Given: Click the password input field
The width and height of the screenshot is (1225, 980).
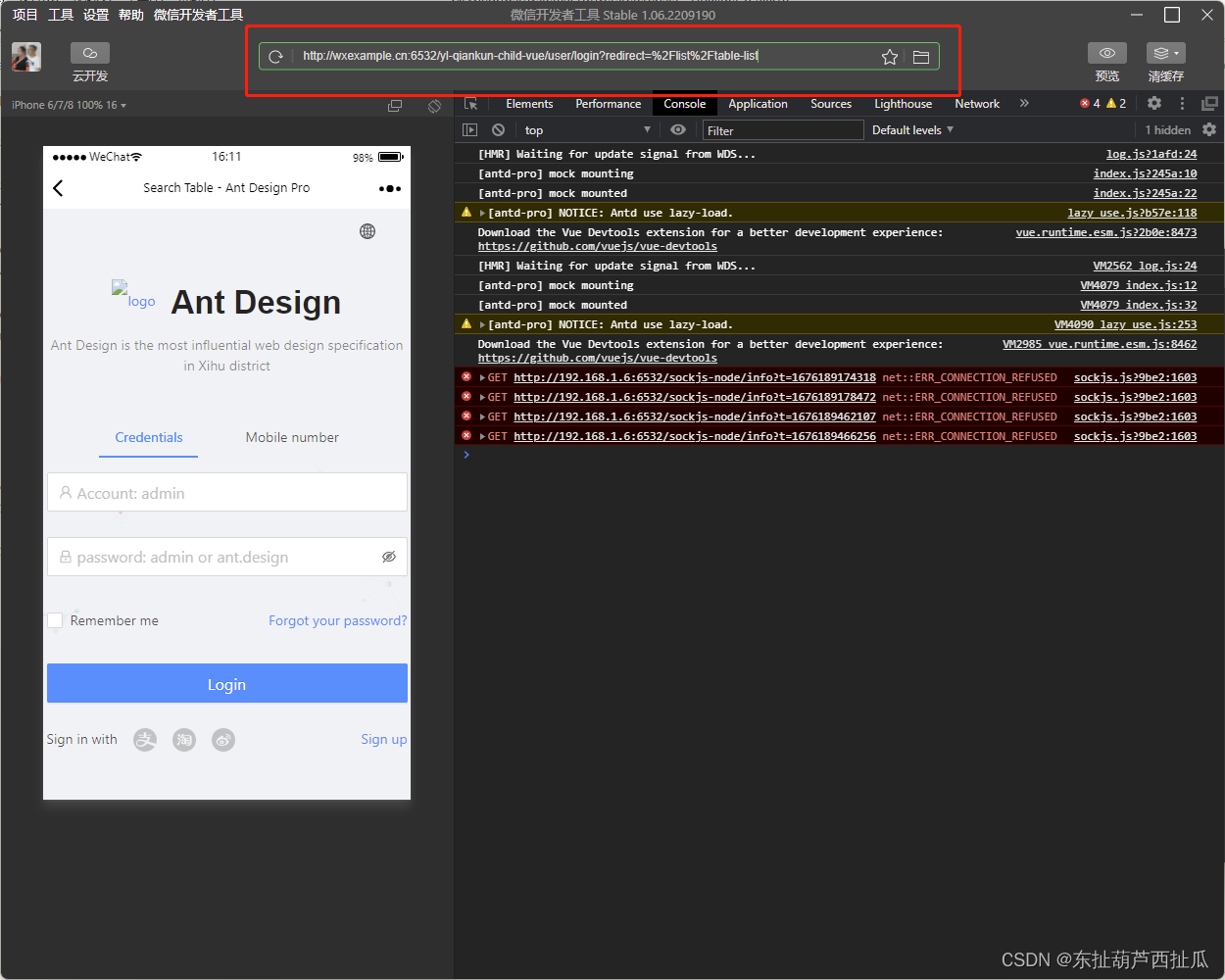Looking at the screenshot, I should point(227,557).
